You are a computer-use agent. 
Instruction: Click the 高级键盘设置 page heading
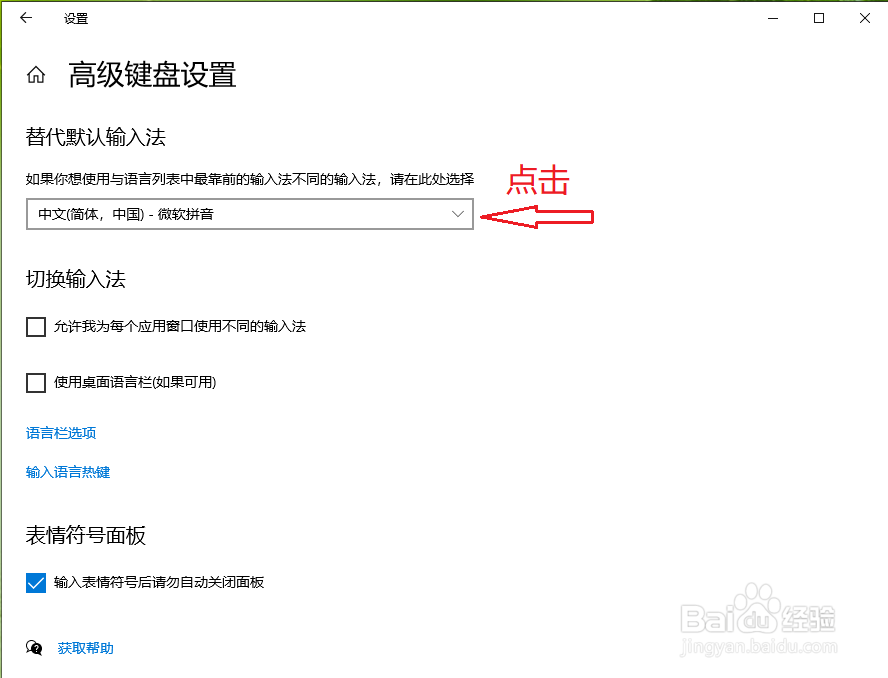pos(152,75)
